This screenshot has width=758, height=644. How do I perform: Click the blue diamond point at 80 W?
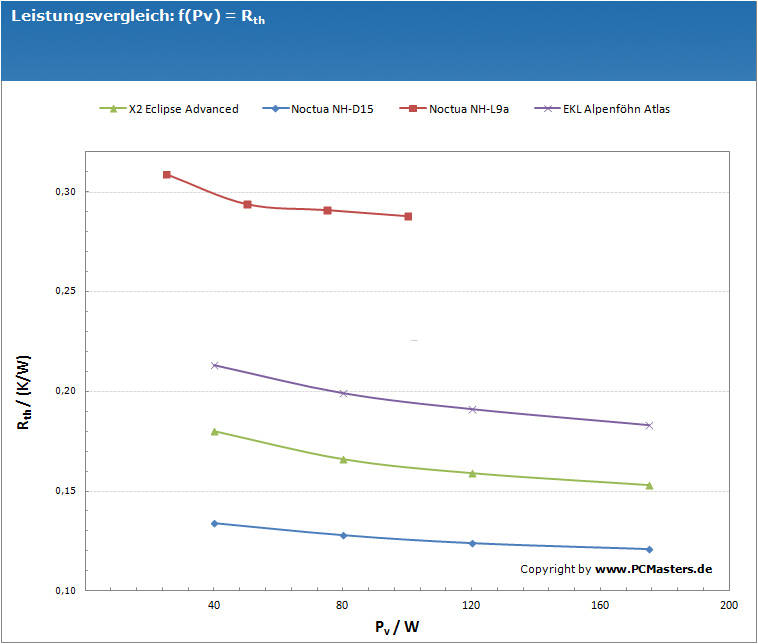pos(343,536)
